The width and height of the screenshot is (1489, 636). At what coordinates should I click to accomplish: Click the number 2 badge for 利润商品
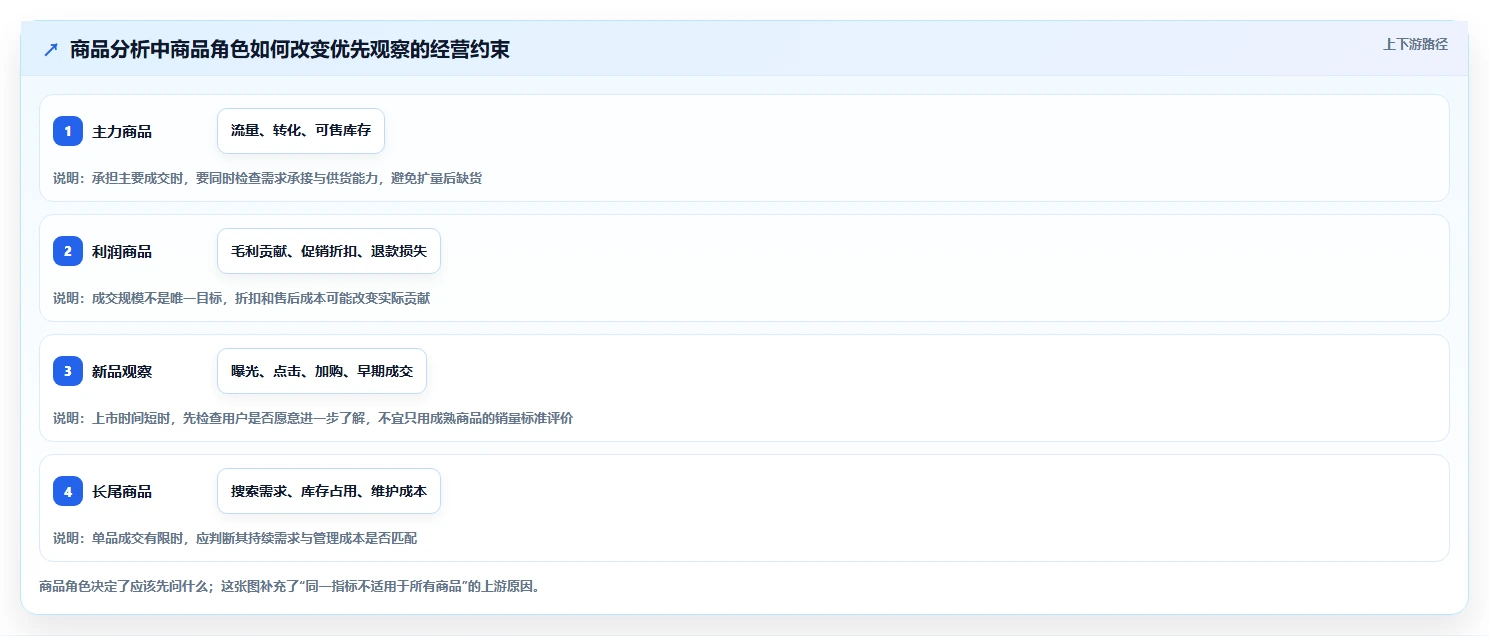pos(68,251)
